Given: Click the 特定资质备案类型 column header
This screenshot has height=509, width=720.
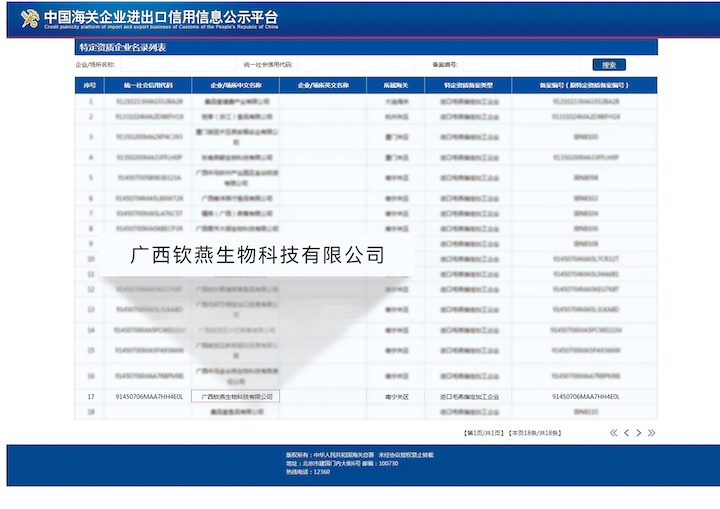Looking at the screenshot, I should [x=468, y=85].
